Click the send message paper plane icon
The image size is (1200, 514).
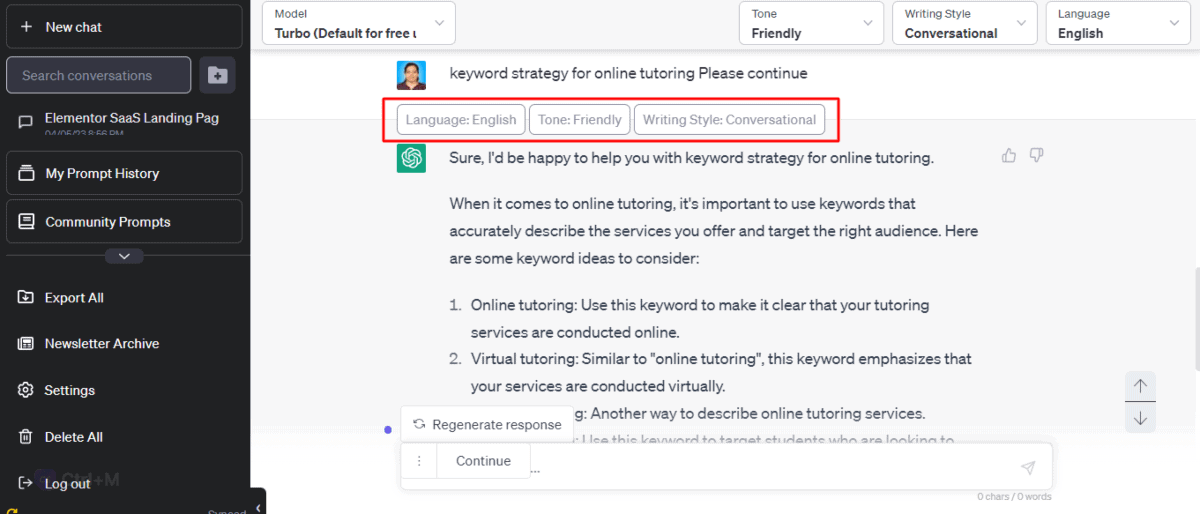1028,467
